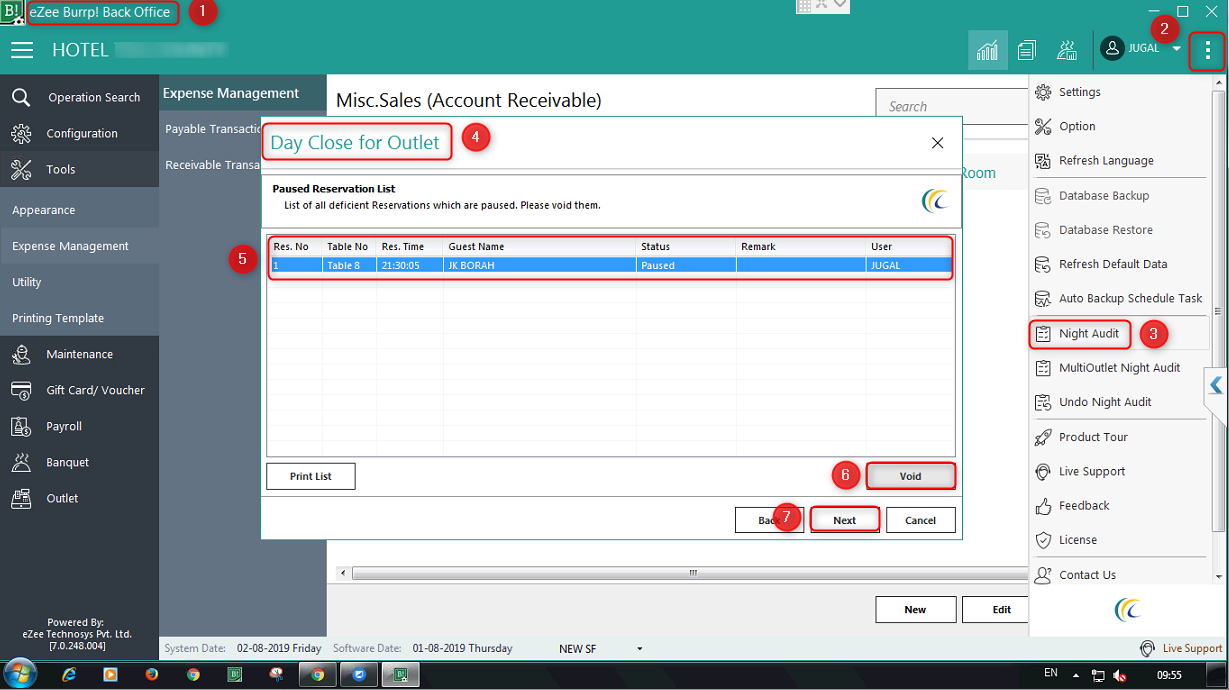The width and height of the screenshot is (1229, 690).
Task: Open Firefox from the taskbar
Action: [152, 675]
